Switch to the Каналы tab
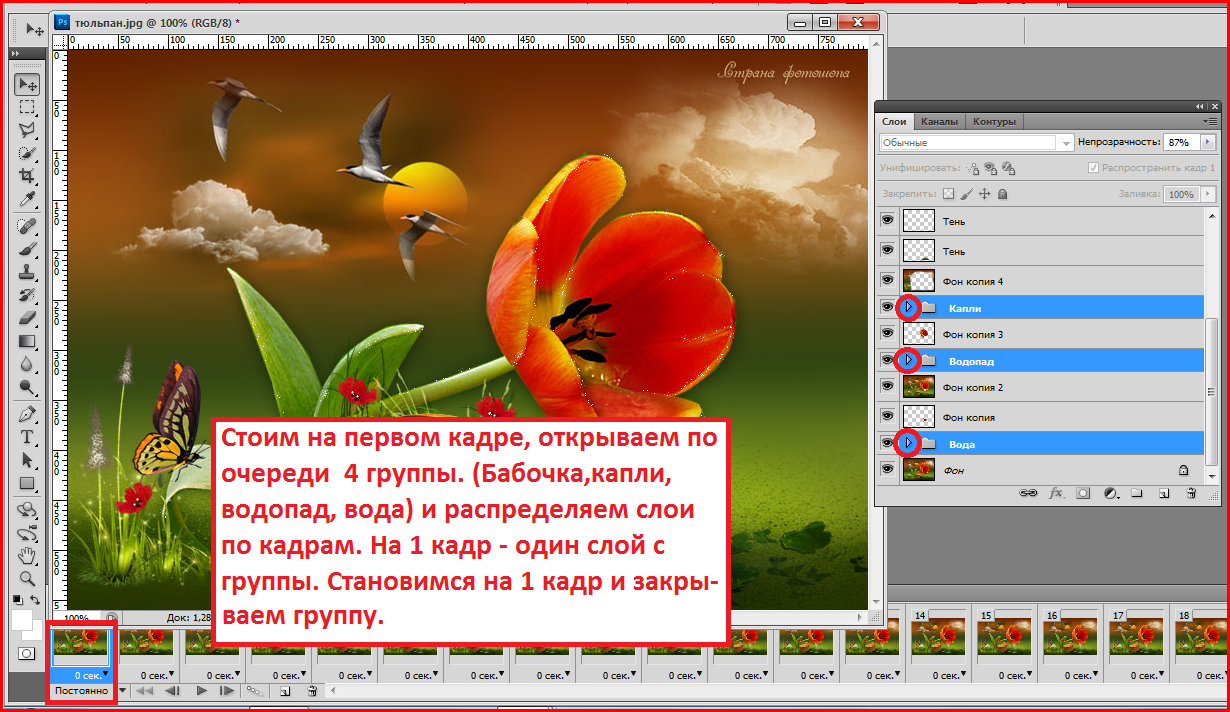 click(940, 121)
